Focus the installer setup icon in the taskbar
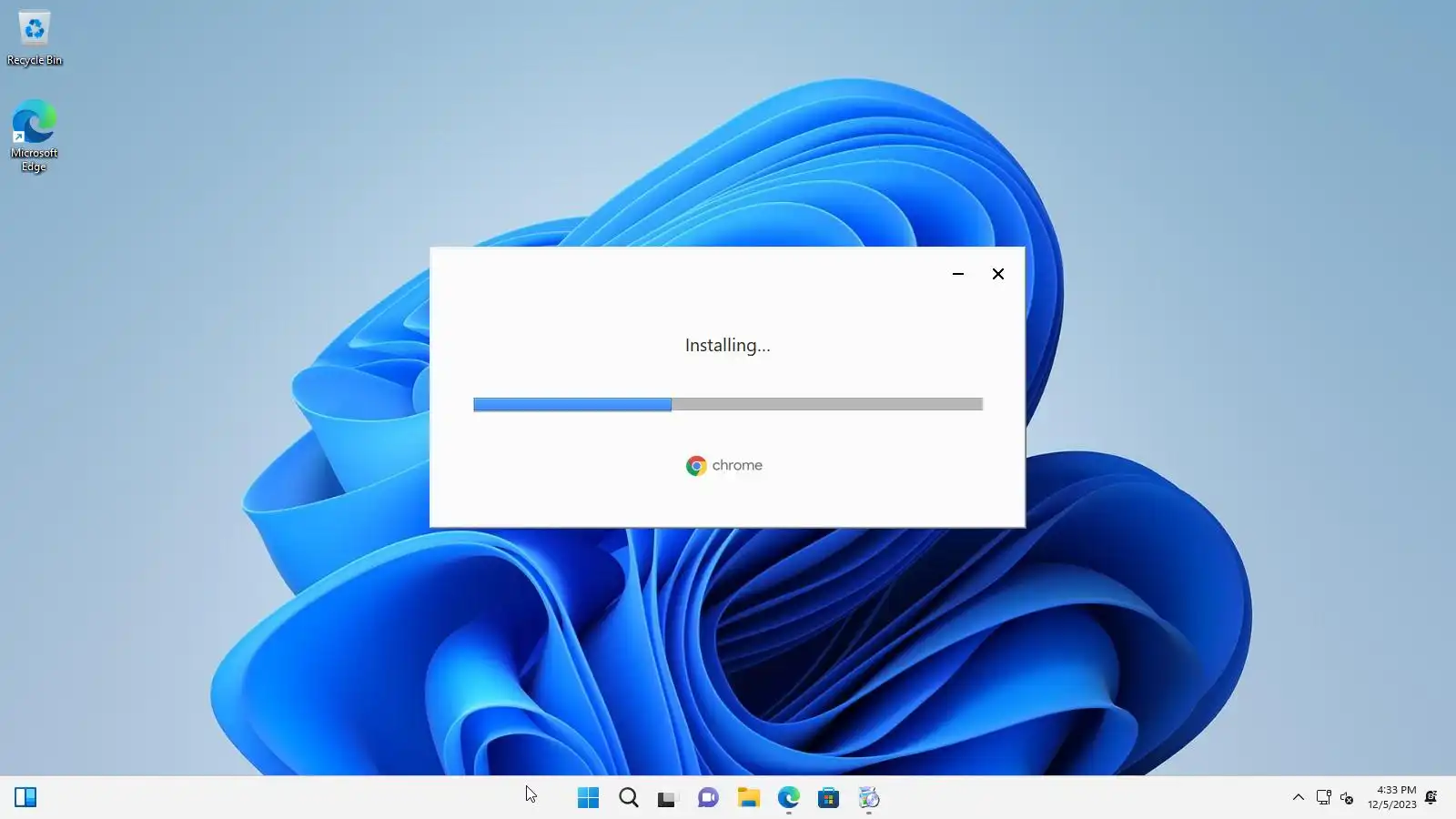This screenshot has width=1456, height=819. [869, 798]
